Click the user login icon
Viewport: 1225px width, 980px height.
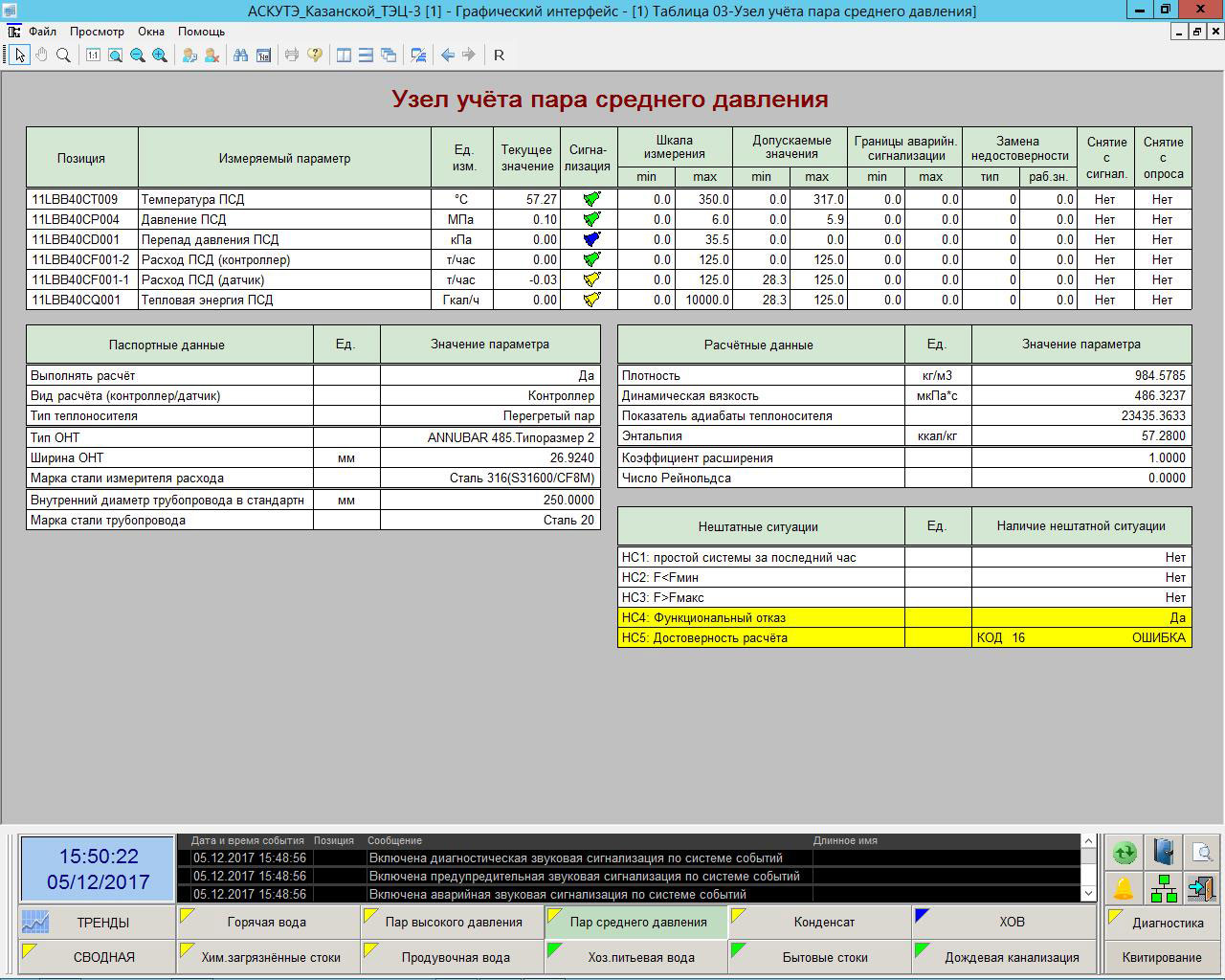click(189, 55)
